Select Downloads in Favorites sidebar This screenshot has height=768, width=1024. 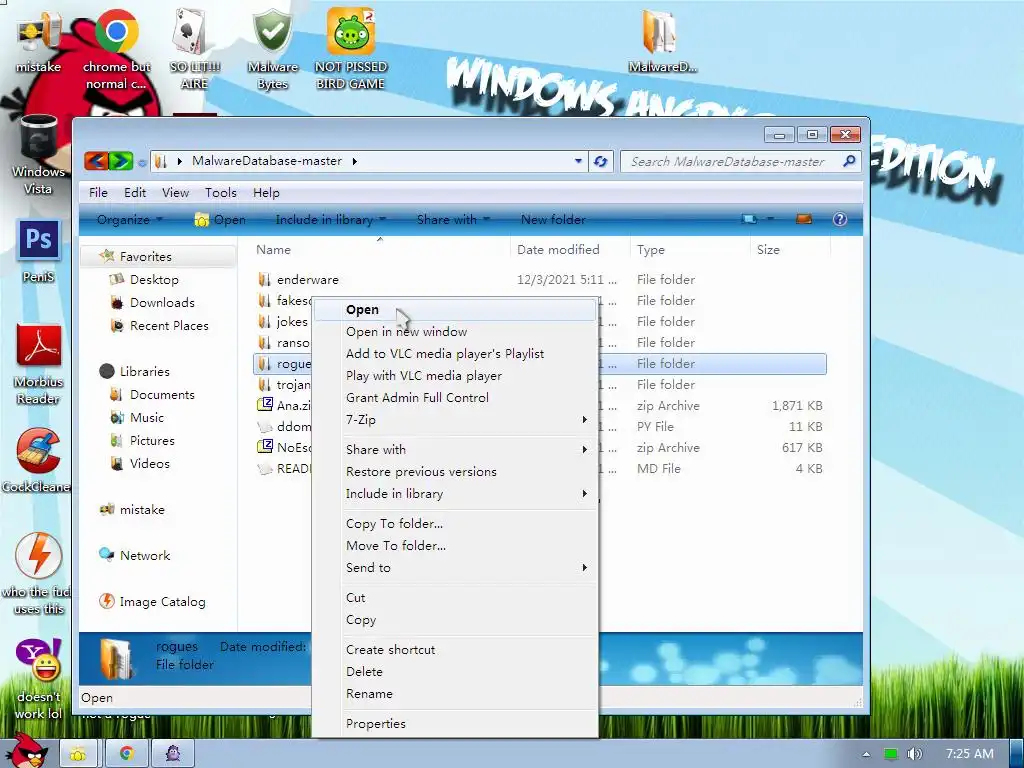pos(162,302)
